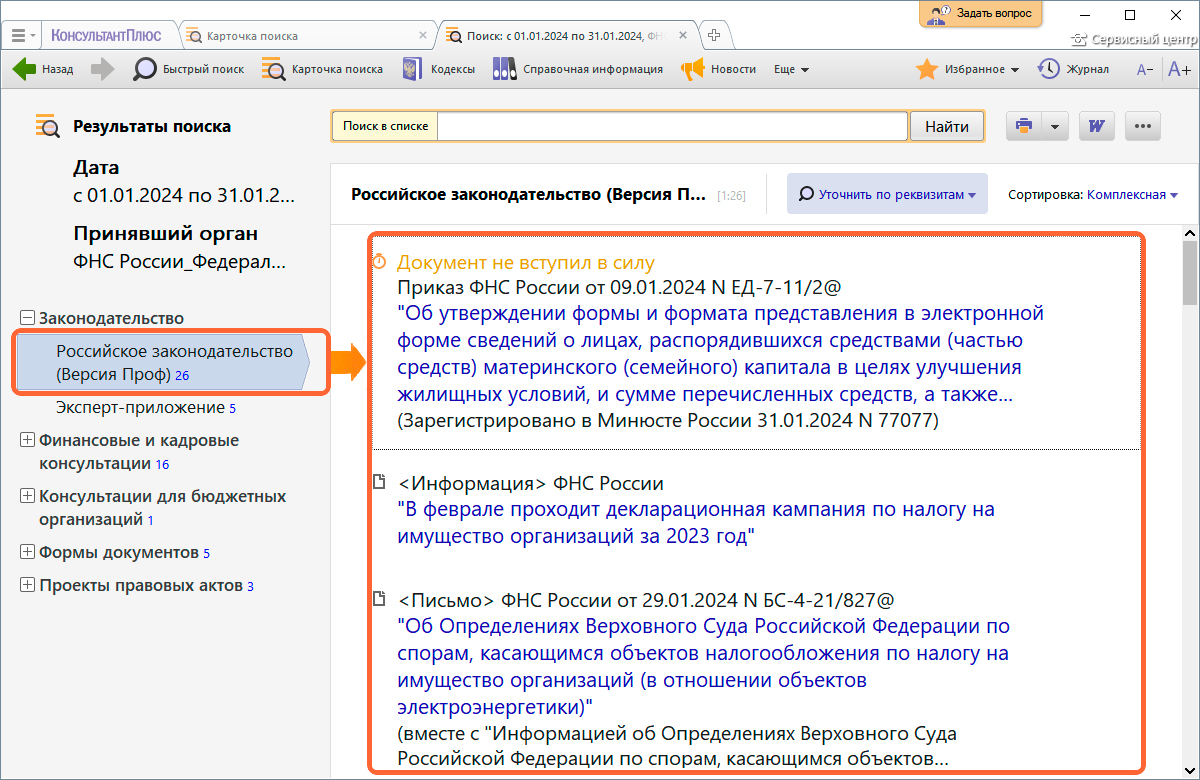Select Эксперт-приложение in the tree
This screenshot has width=1200, height=780.
146,408
